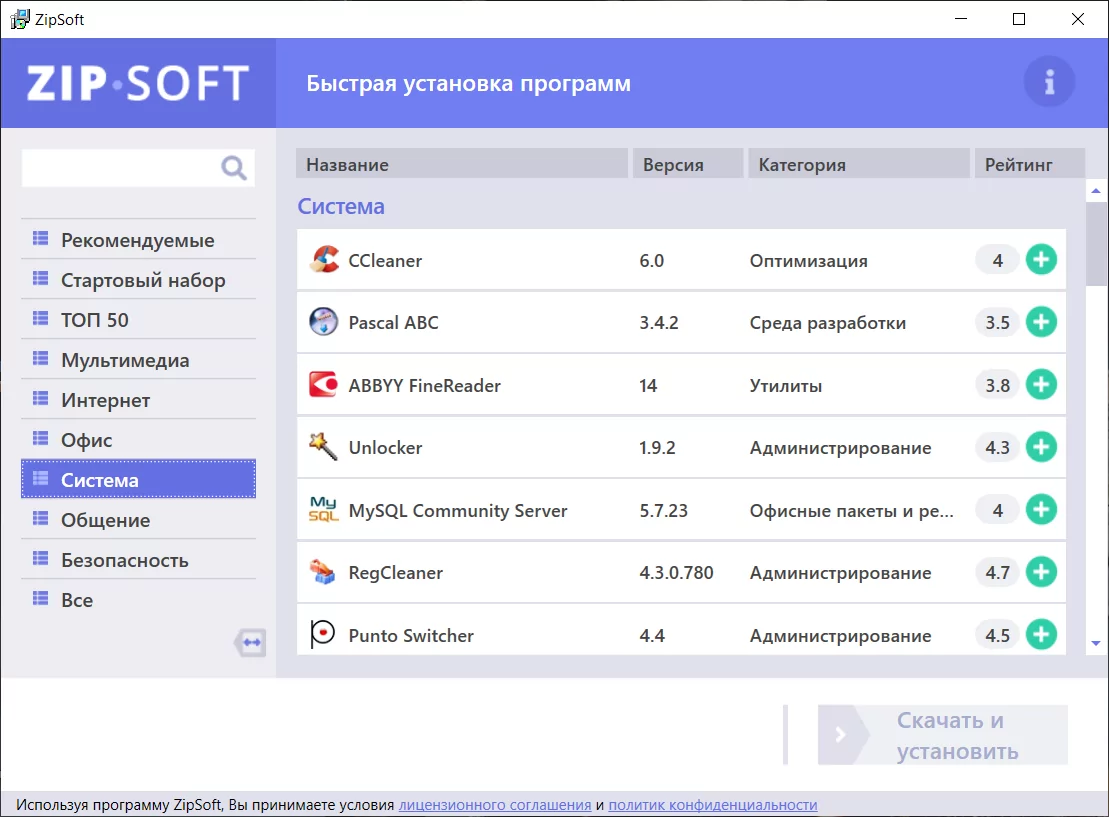
Task: Add Unlocker with its green plus button
Action: click(x=1041, y=447)
